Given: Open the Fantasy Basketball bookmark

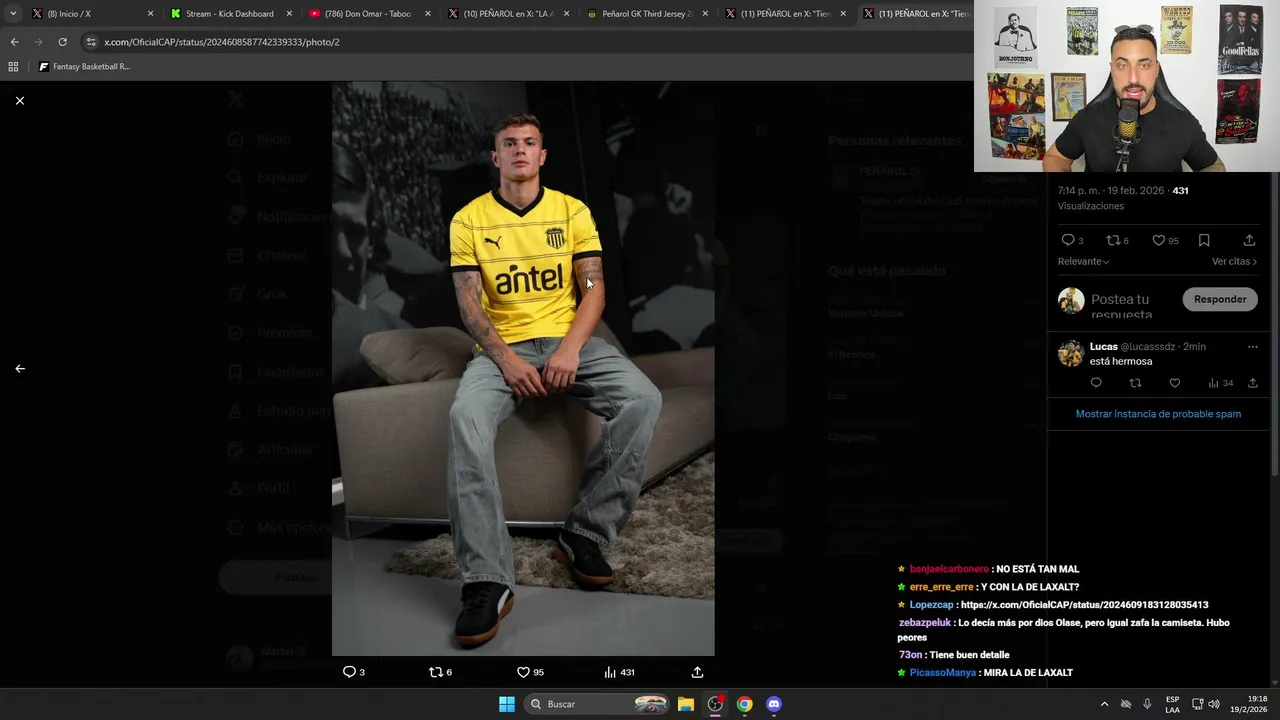Looking at the screenshot, I should (84, 67).
